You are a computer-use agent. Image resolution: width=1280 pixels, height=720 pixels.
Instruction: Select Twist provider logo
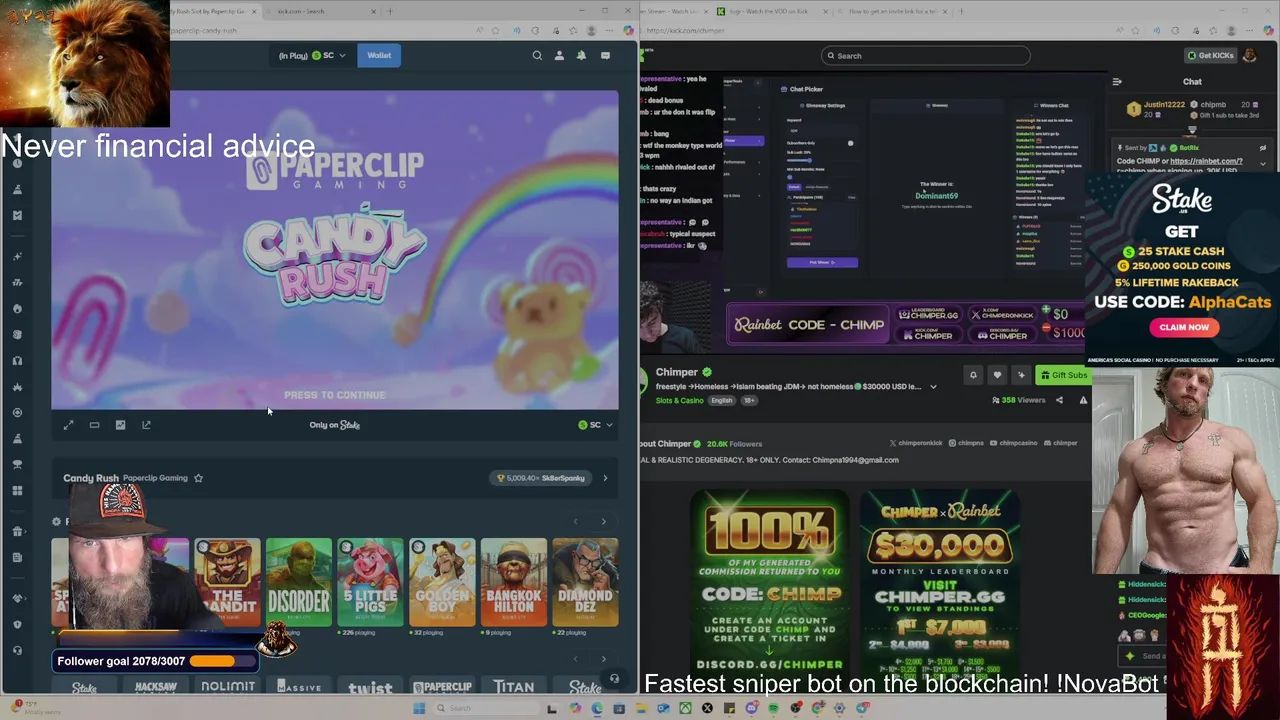point(370,687)
